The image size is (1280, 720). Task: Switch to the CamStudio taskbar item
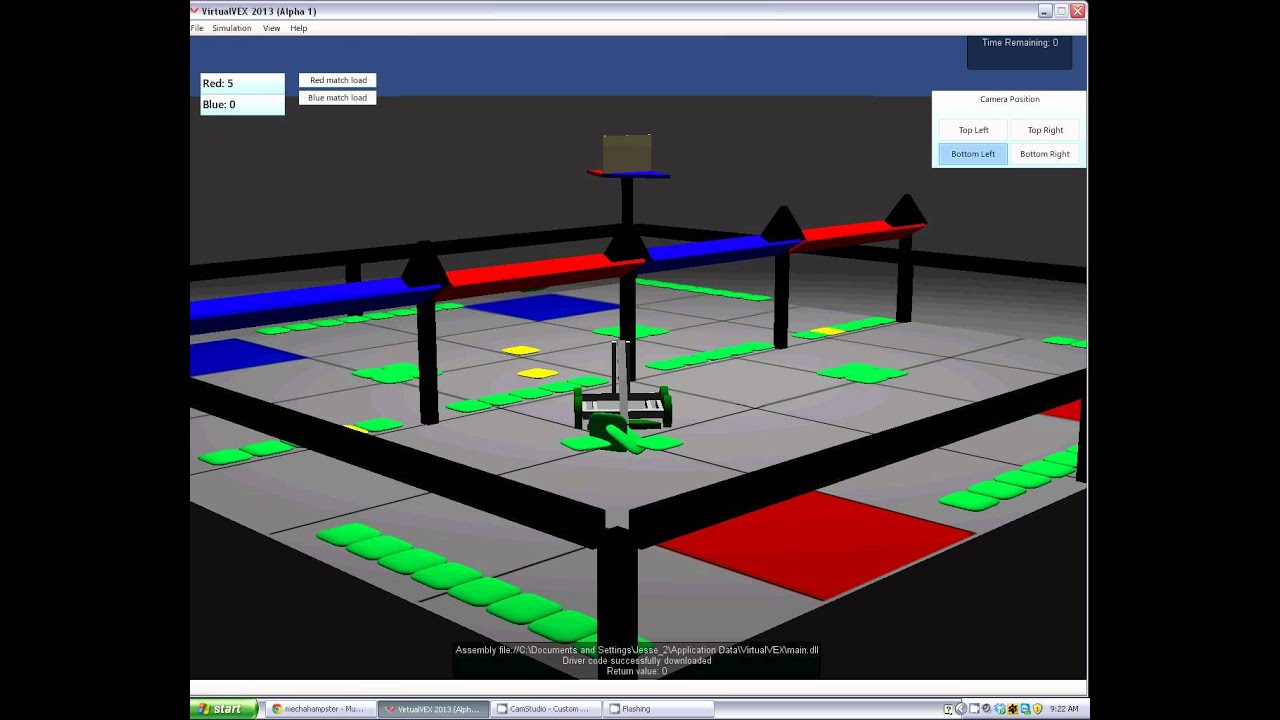click(x=546, y=709)
